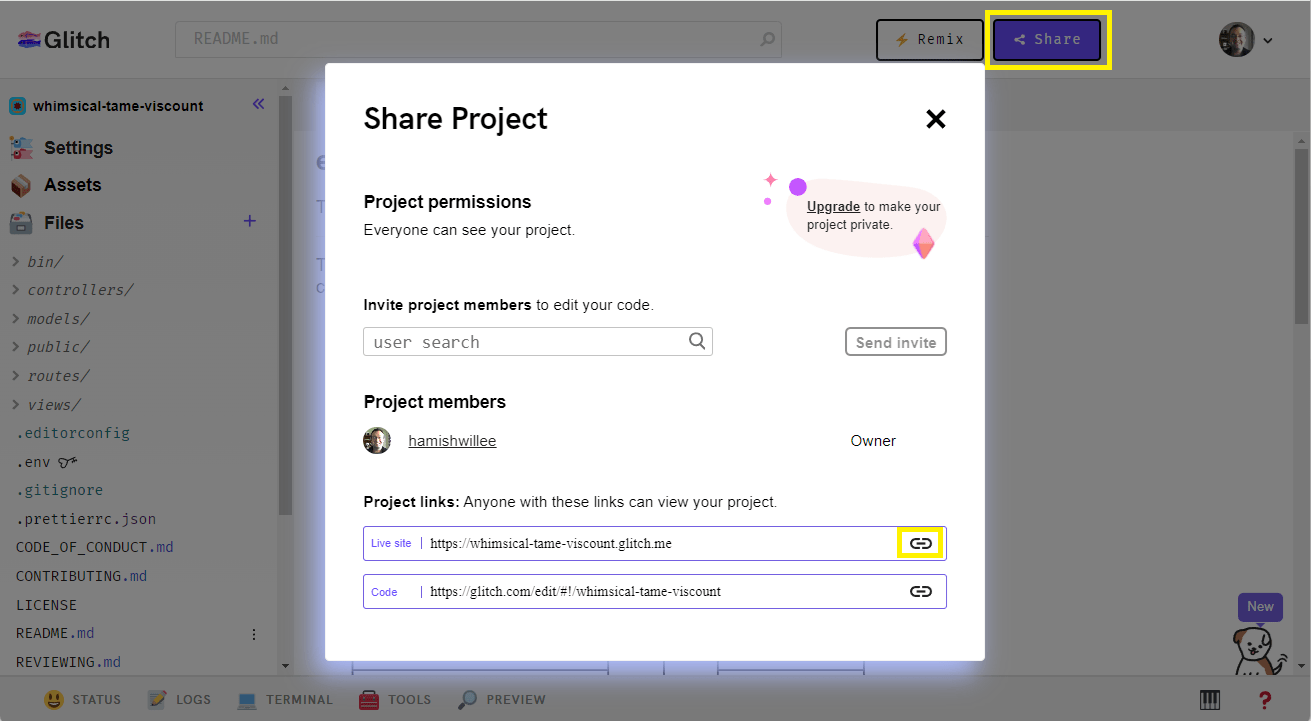The width and height of the screenshot is (1311, 721).
Task: Open the README.md options menu
Action: click(x=254, y=633)
